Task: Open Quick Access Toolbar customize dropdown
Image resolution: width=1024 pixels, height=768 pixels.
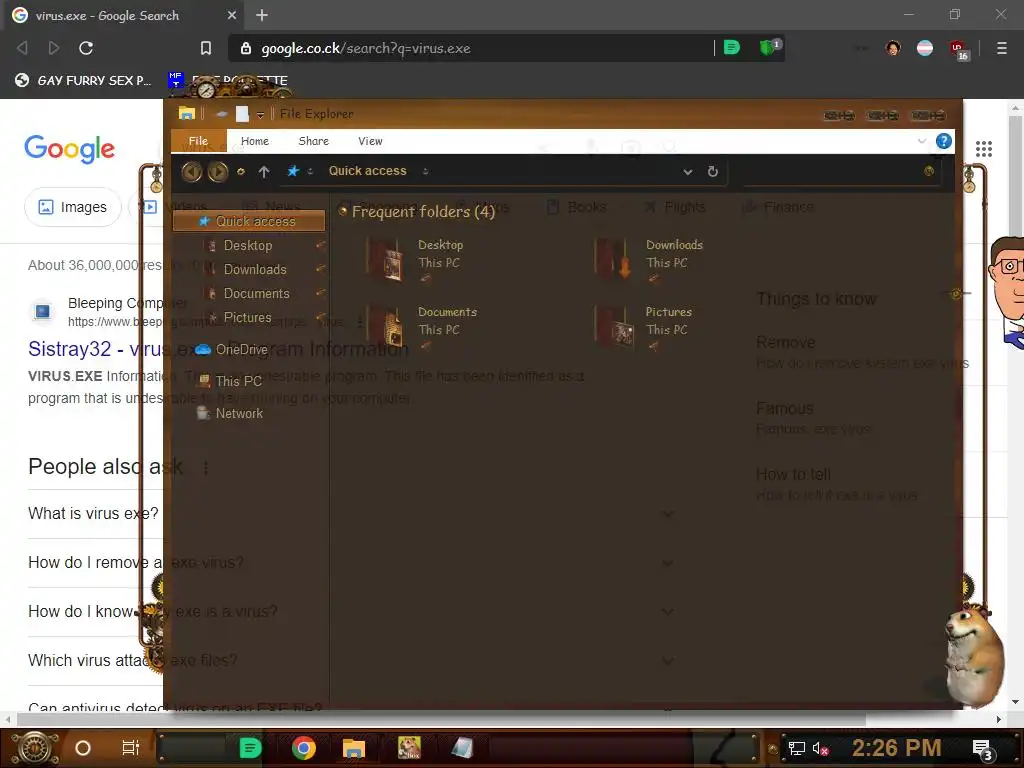Action: pyautogui.click(x=260, y=115)
